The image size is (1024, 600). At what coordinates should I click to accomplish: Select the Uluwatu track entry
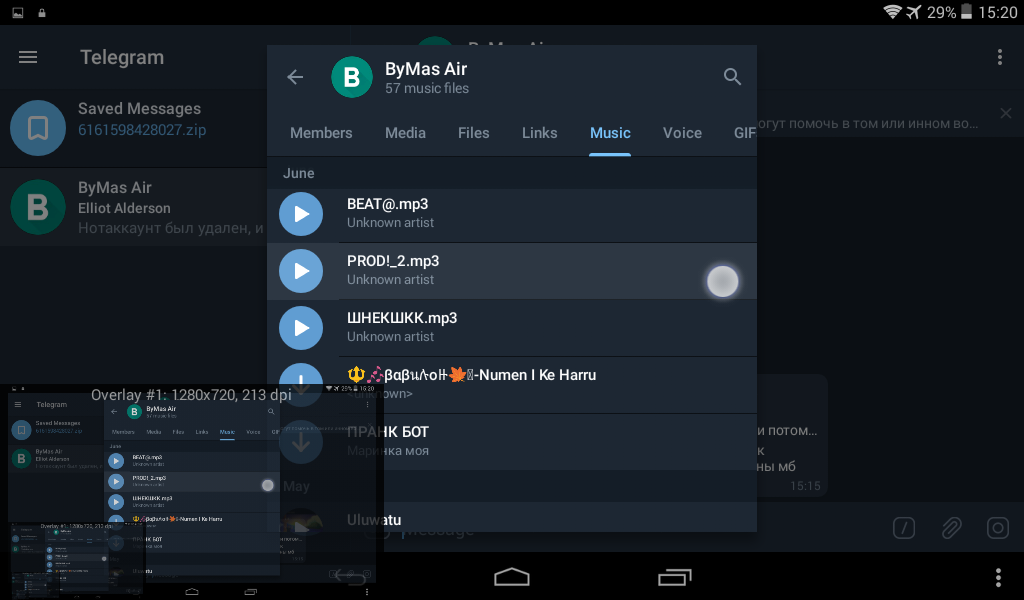(512, 517)
